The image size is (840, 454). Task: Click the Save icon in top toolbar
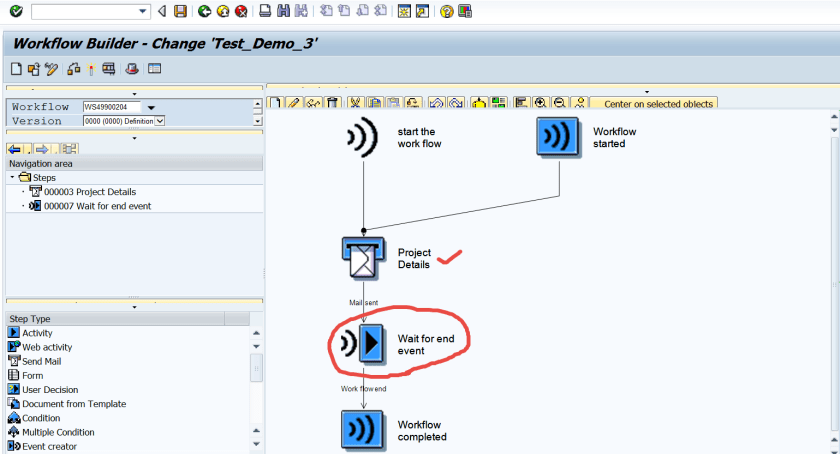click(180, 11)
